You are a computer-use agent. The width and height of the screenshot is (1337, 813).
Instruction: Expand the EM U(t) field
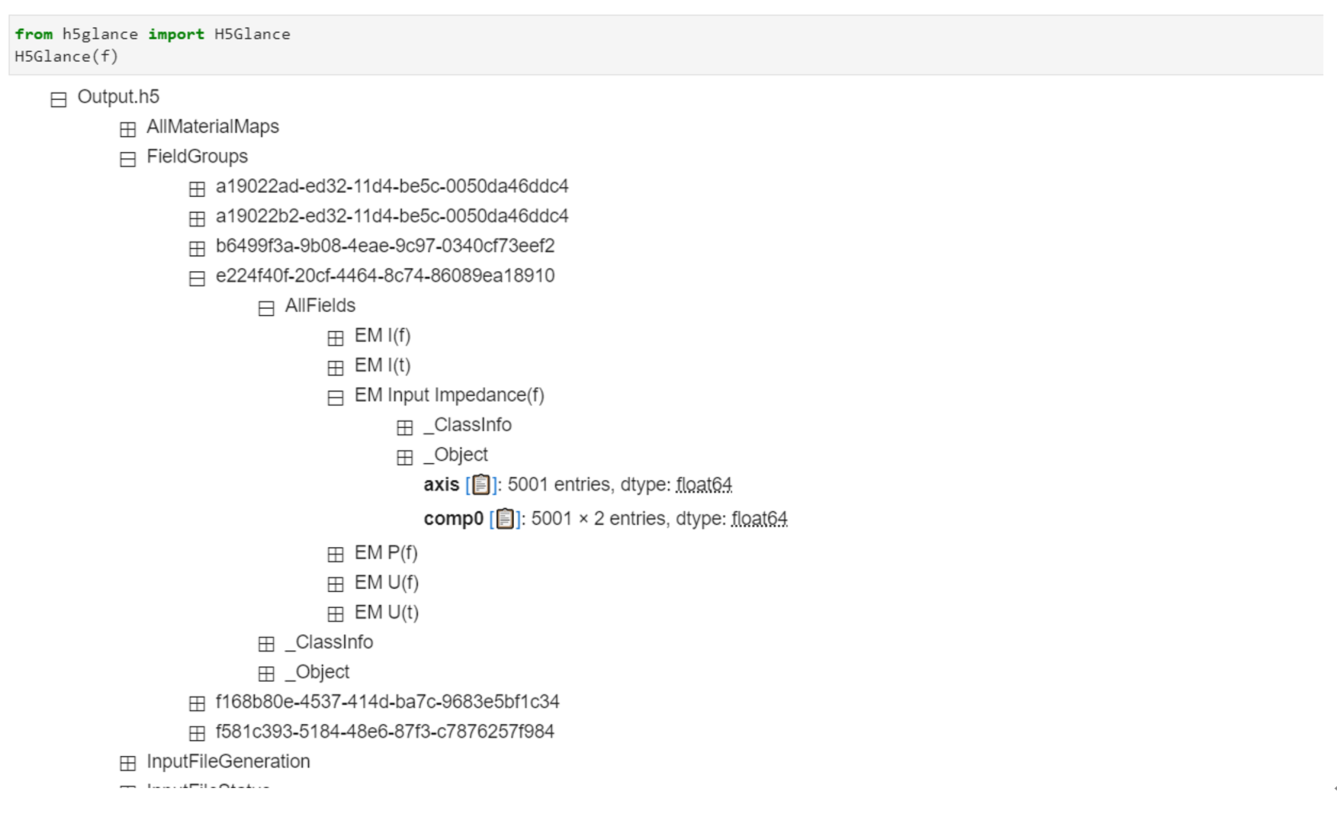(x=335, y=614)
